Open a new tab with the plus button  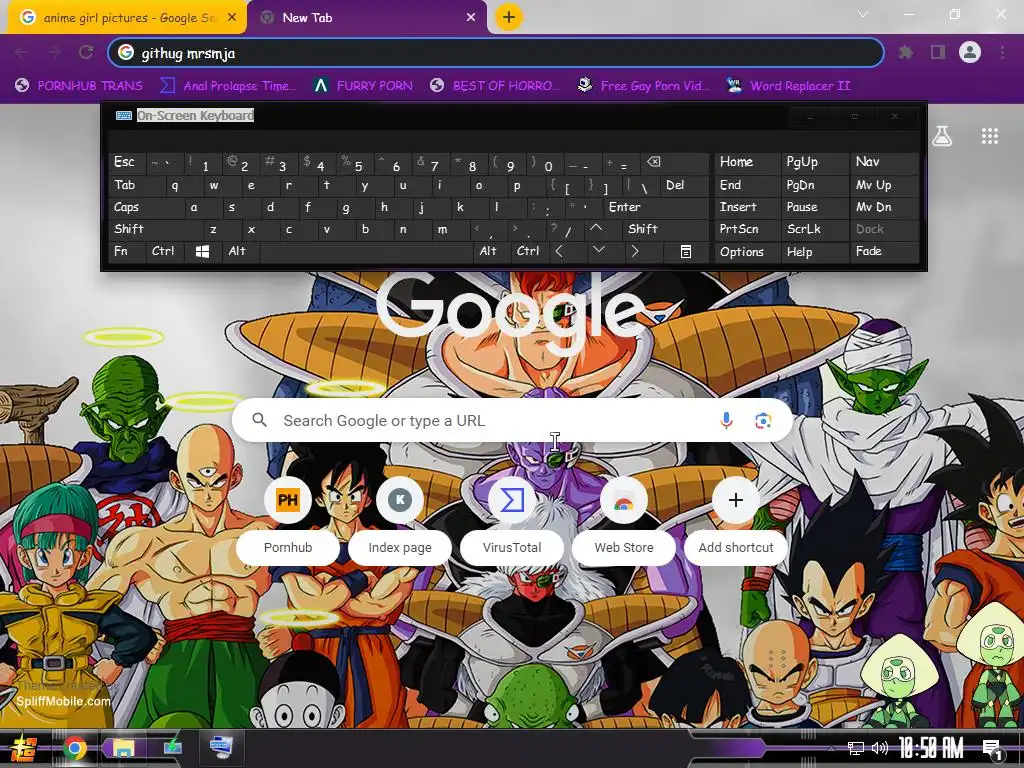pos(509,17)
